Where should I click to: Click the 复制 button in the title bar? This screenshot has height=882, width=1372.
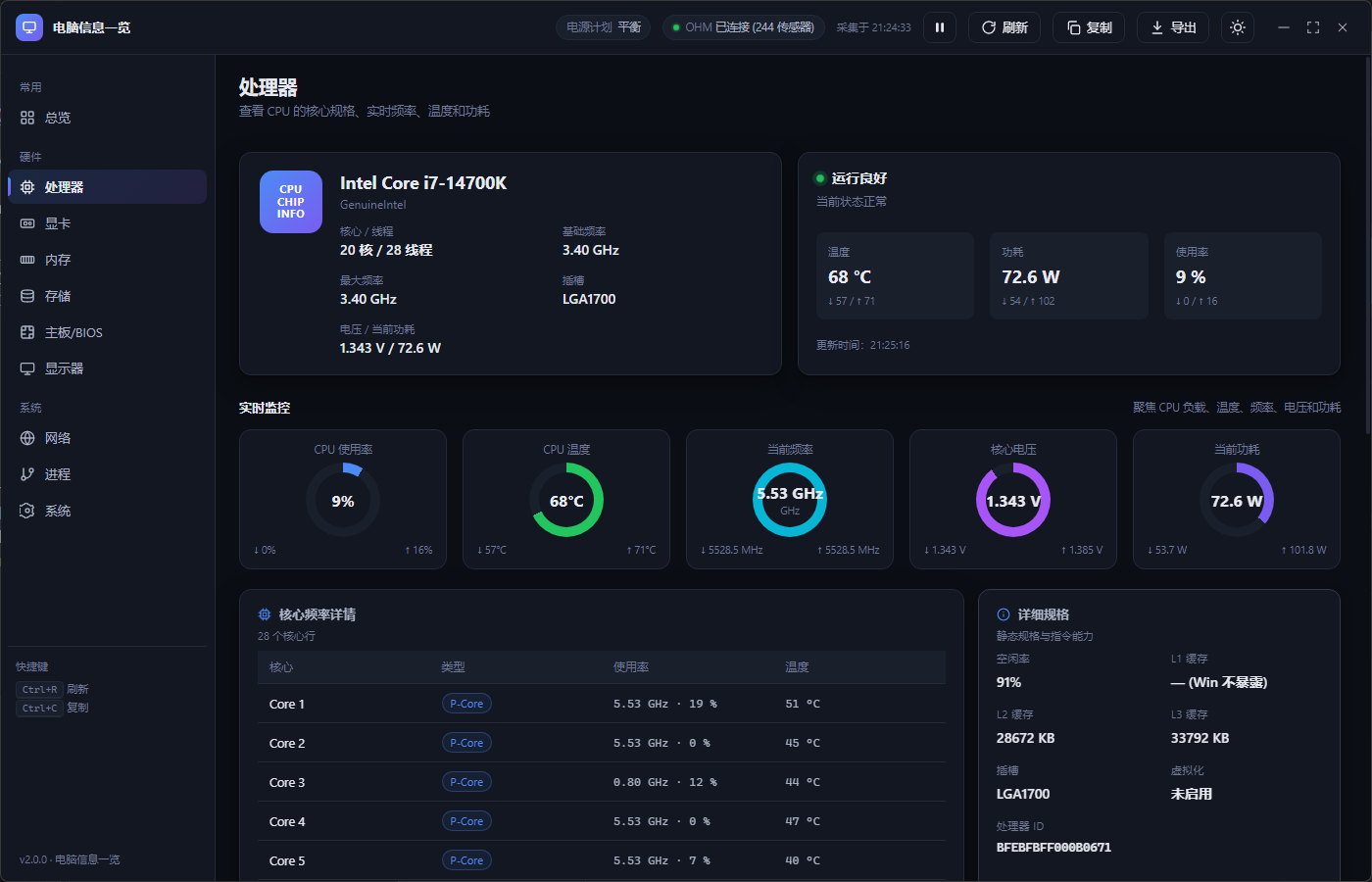pos(1089,27)
